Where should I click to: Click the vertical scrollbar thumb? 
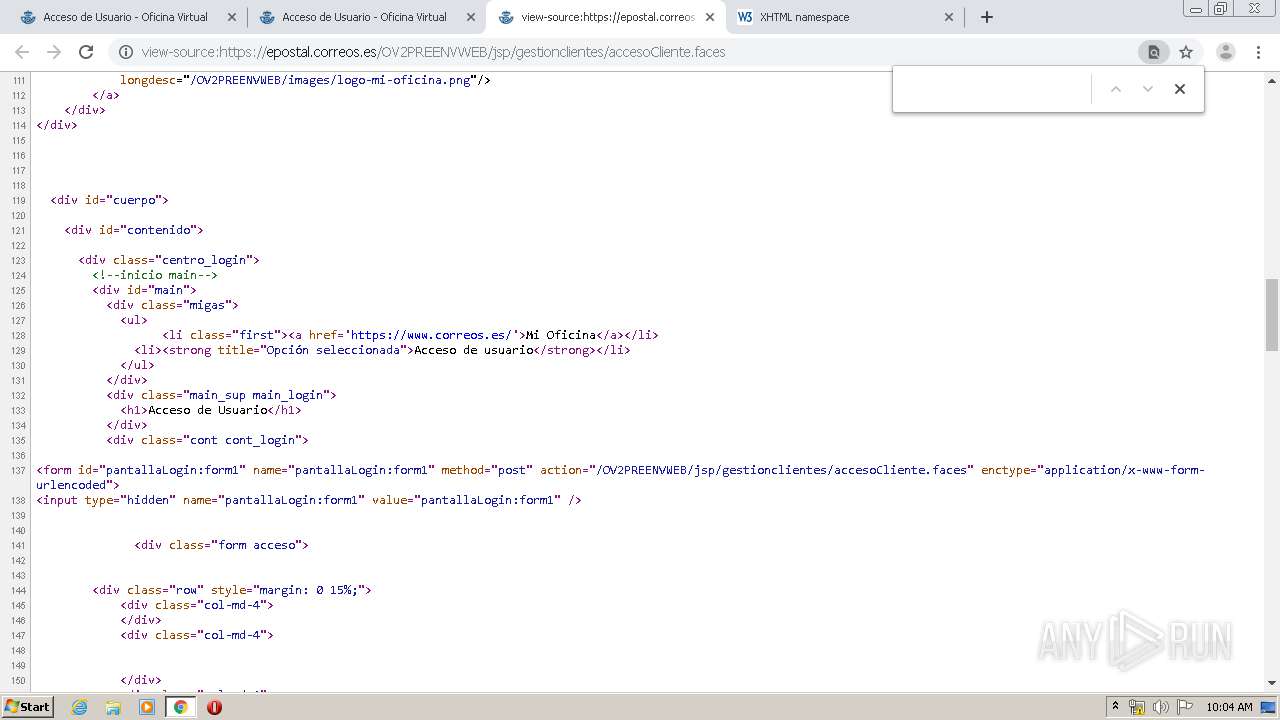(x=1272, y=315)
